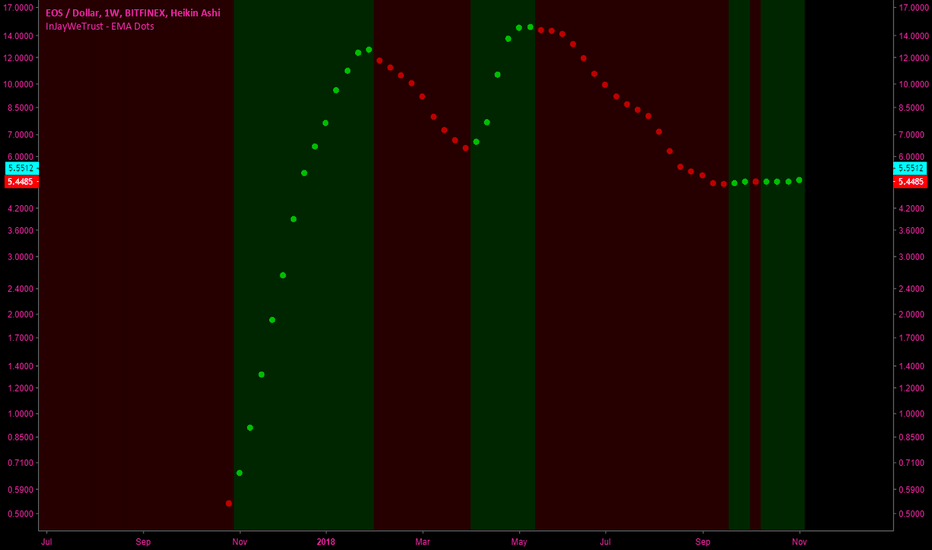Click 0.7100 on the left price axis

click(20, 463)
